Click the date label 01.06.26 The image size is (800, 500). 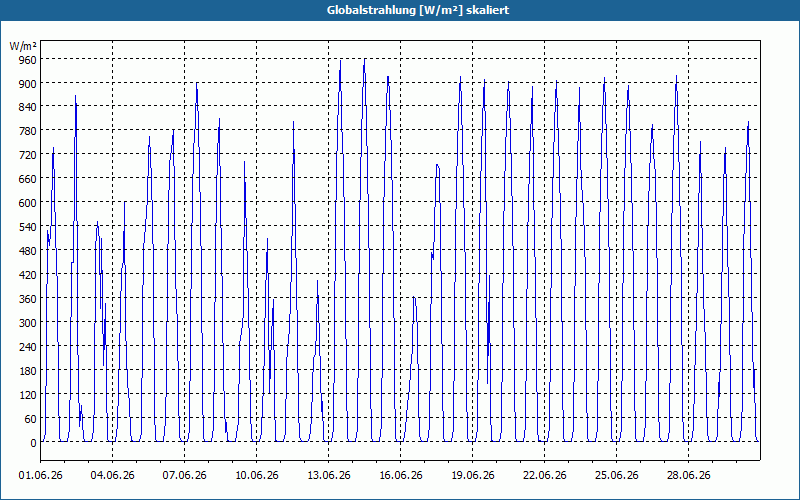[41, 476]
